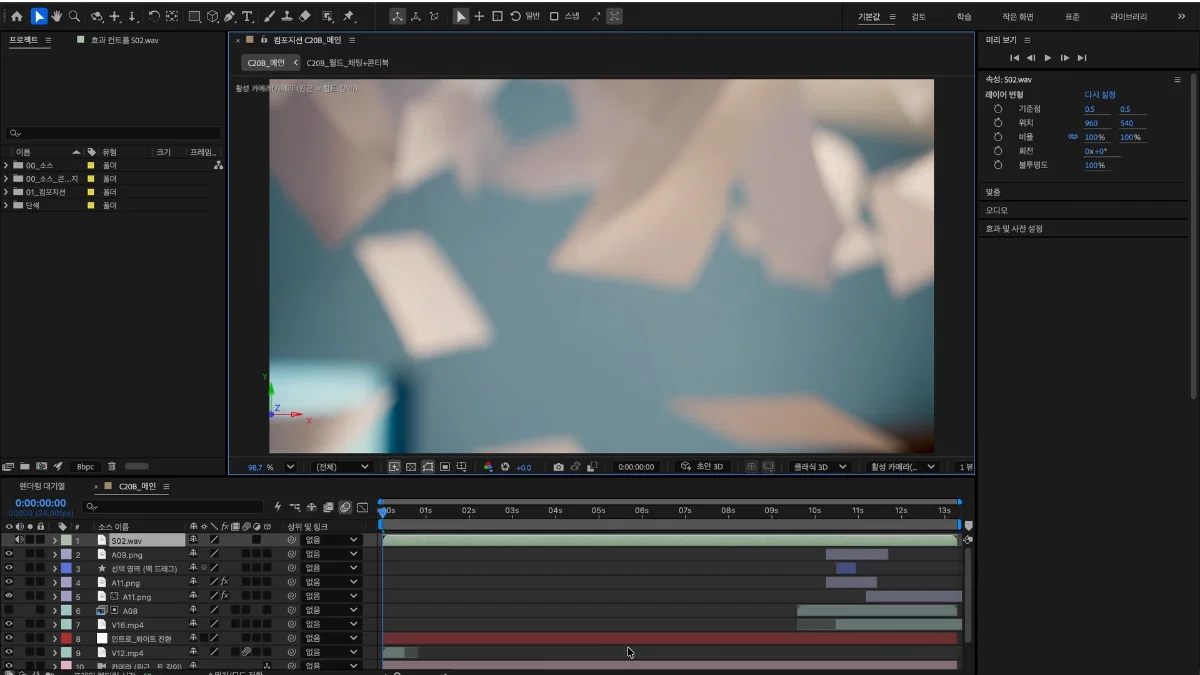This screenshot has width=1200, height=675.
Task: Click the Play button in preview panel
Action: coord(1048,58)
